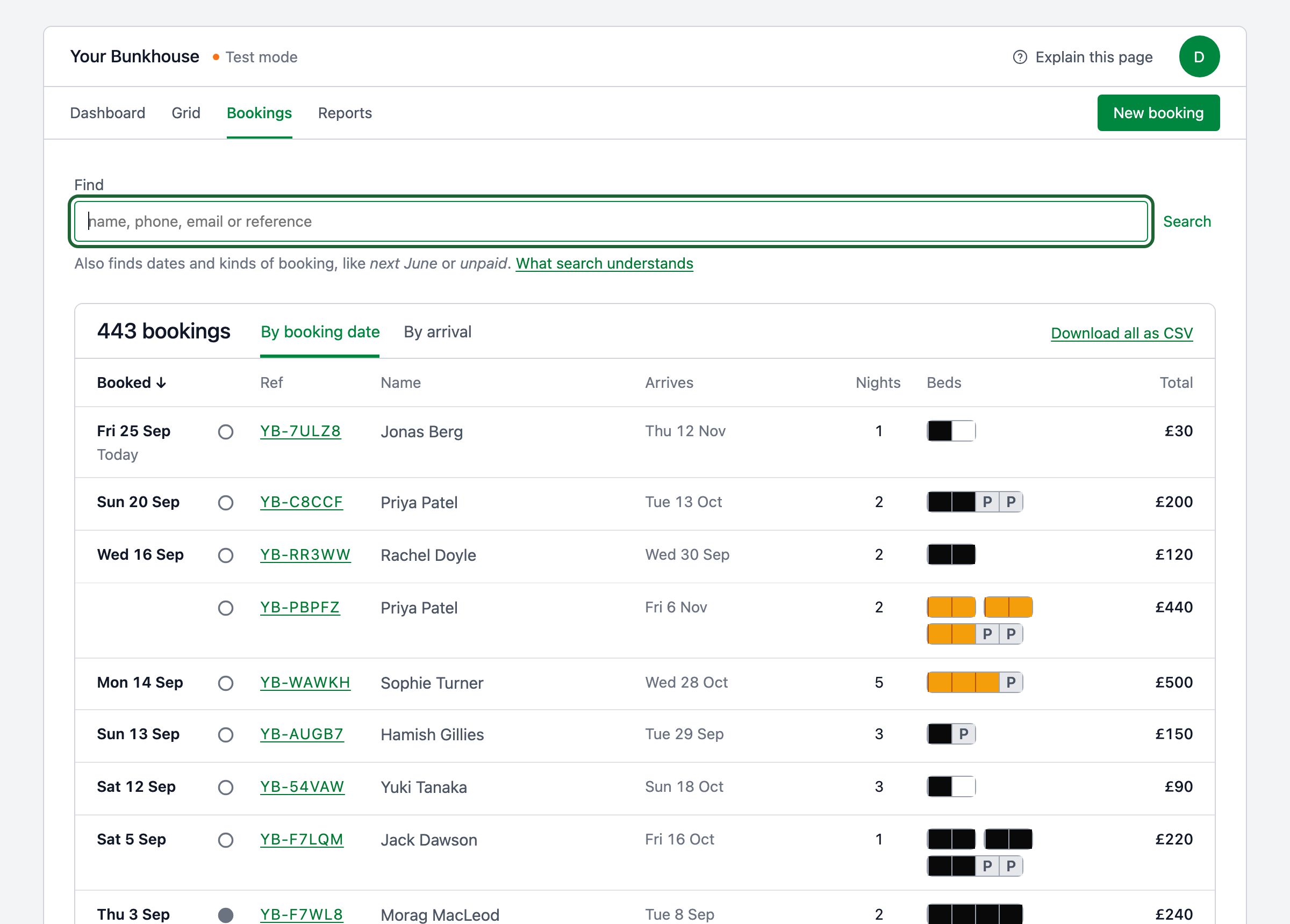Image resolution: width=1290 pixels, height=924 pixels.
Task: Select the status circle for YB-C8CCF
Action: click(x=226, y=503)
